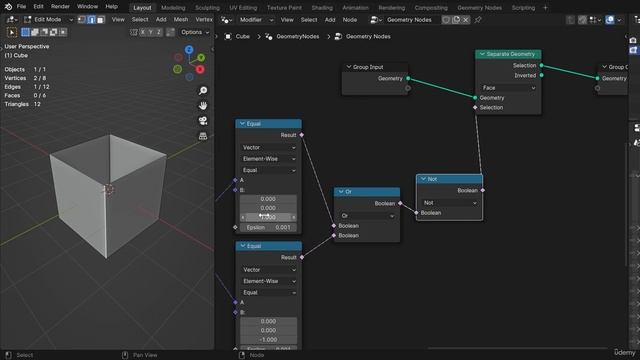The width and height of the screenshot is (640, 360).
Task: Click the green Y axis gizmo ball
Action: [201, 58]
